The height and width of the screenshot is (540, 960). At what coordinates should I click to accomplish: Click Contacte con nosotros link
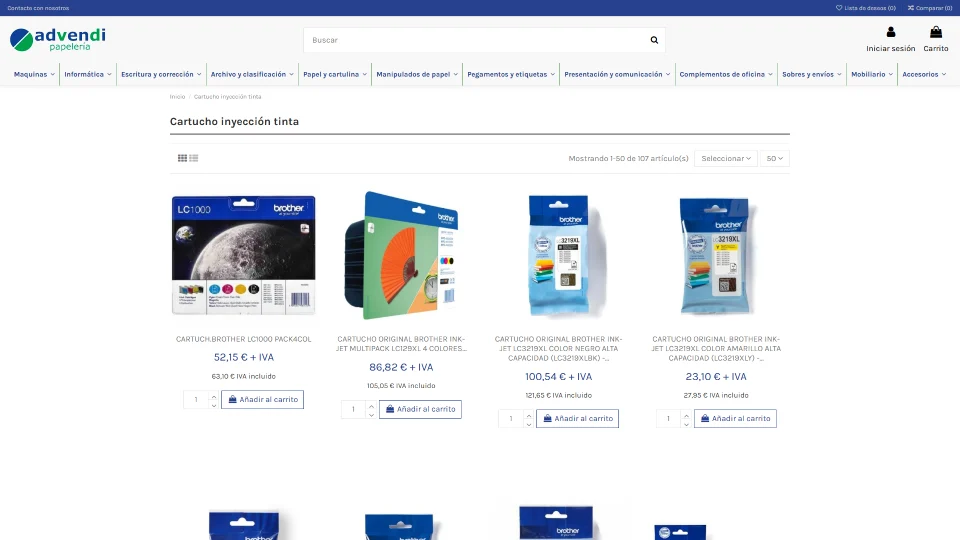[x=38, y=8]
